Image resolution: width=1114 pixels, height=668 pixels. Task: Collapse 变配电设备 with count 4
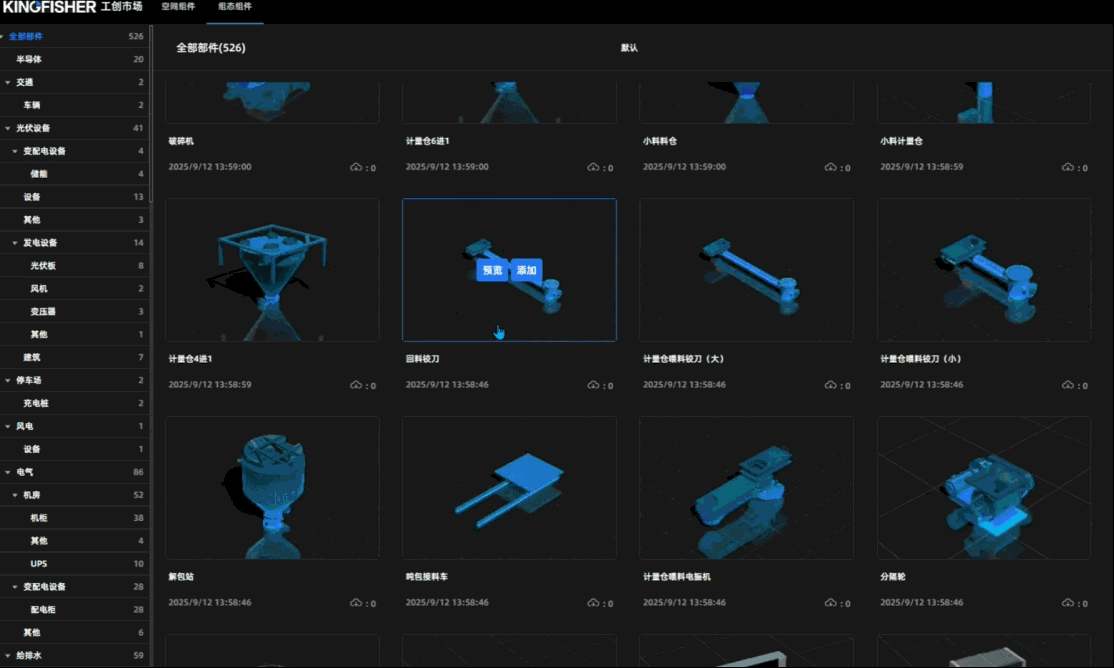(x=15, y=151)
